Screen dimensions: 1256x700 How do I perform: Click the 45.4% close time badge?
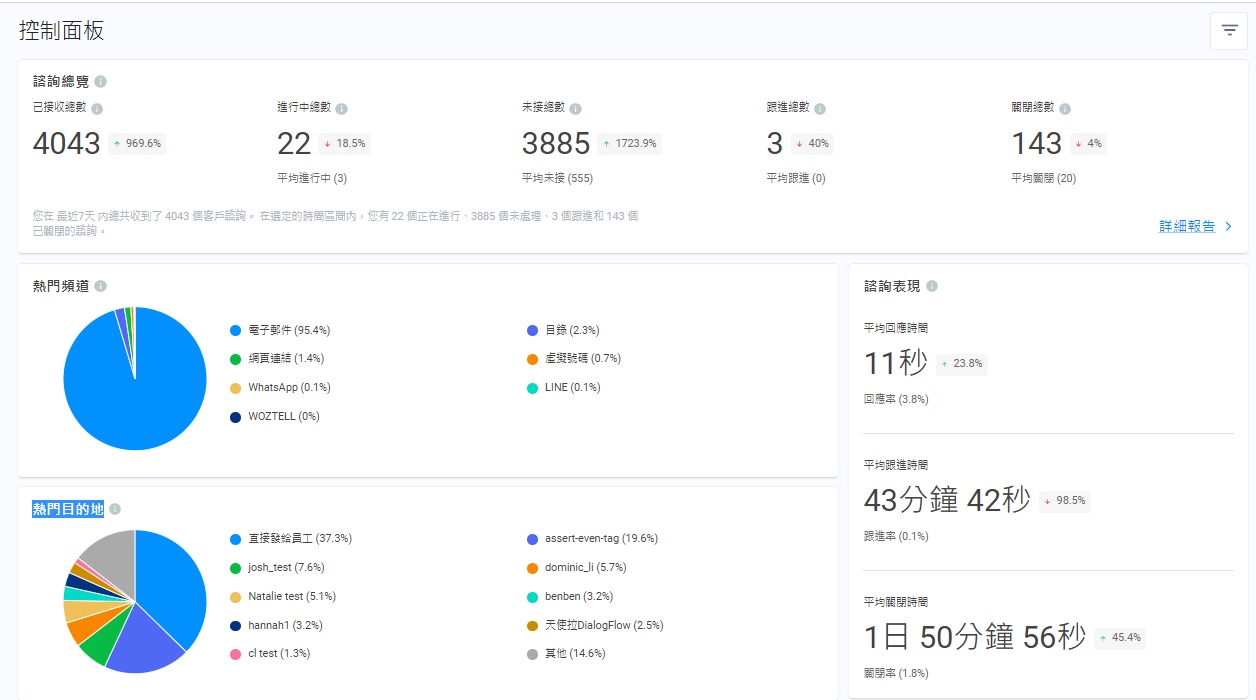pyautogui.click(x=1120, y=638)
